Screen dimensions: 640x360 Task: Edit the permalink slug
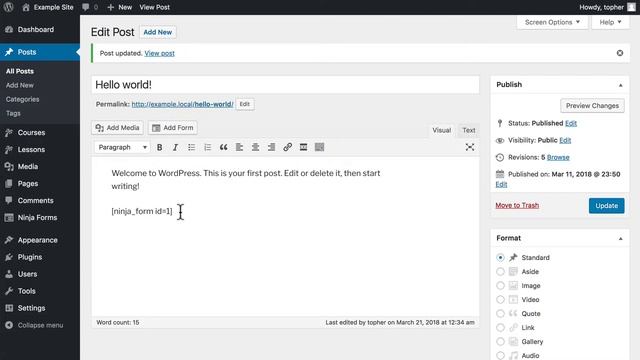click(x=244, y=104)
